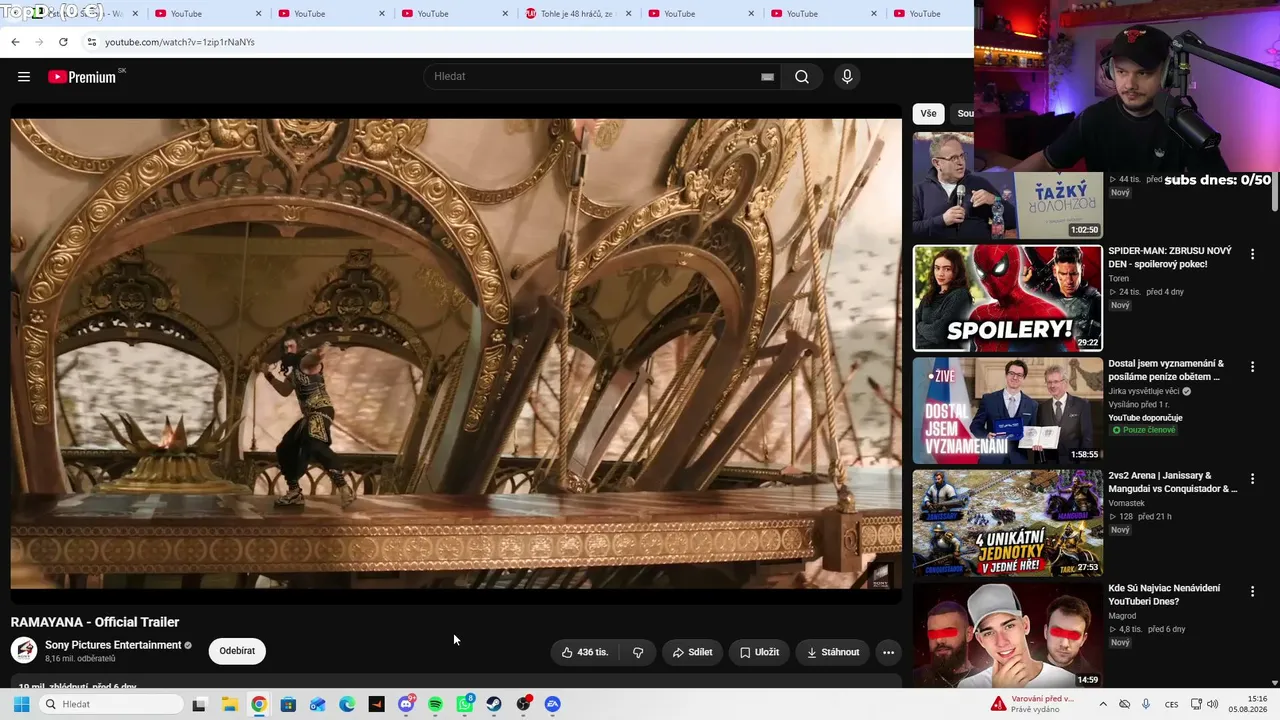Open options menu for Dostal jsem vyznamenání video

pos(1252,367)
